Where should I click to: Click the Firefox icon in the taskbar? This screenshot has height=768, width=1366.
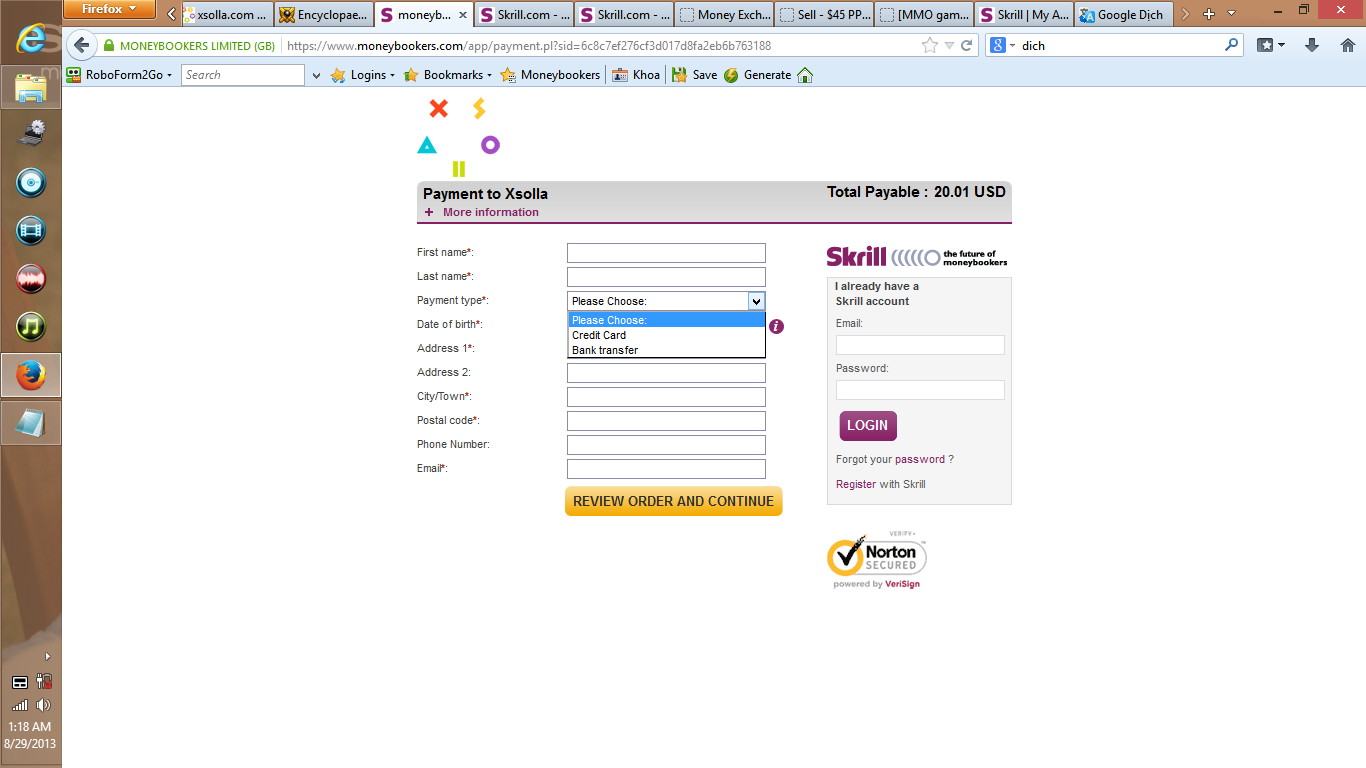[x=32, y=375]
